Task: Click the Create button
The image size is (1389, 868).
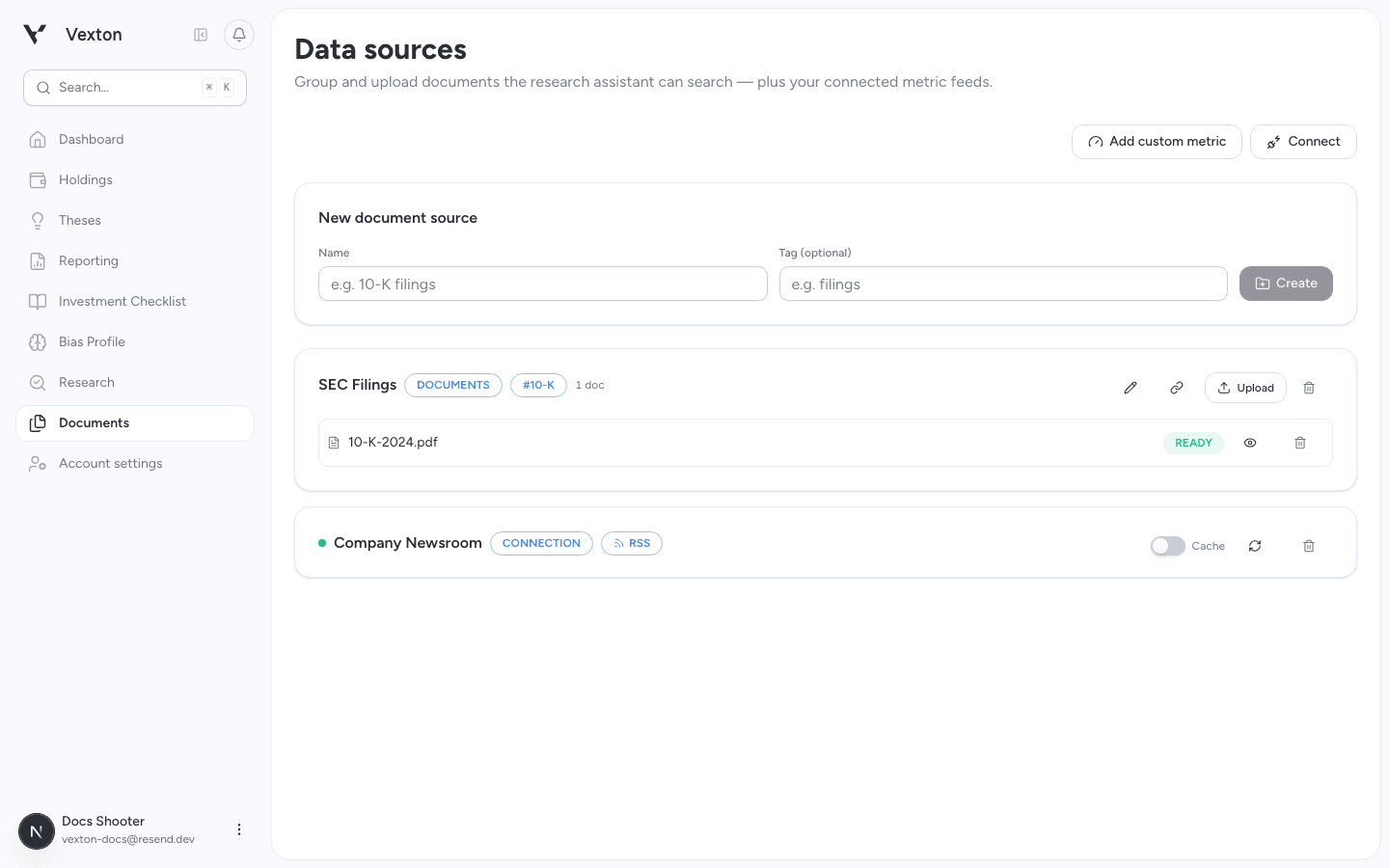Action: coord(1286,284)
